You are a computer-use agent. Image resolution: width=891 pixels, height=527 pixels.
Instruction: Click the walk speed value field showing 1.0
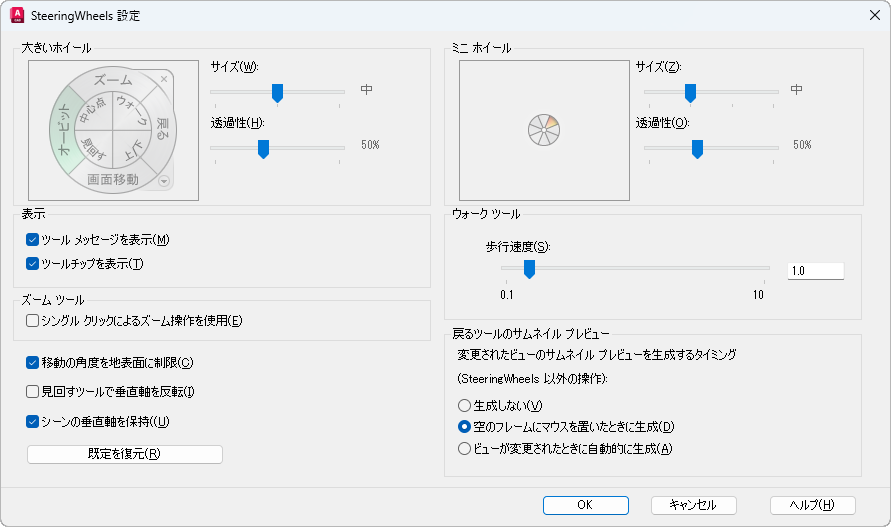click(x=815, y=271)
